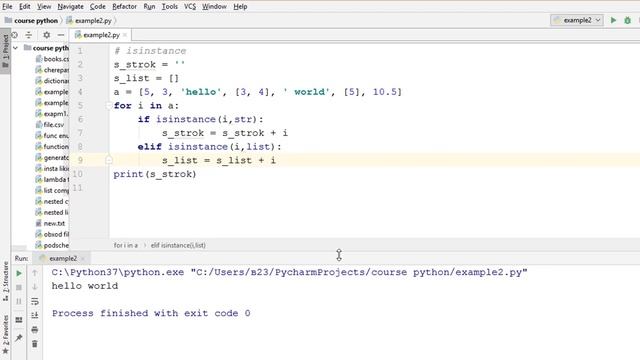640x360 pixels.
Task: Pin the Run tab with the pin icon
Action: 19,338
